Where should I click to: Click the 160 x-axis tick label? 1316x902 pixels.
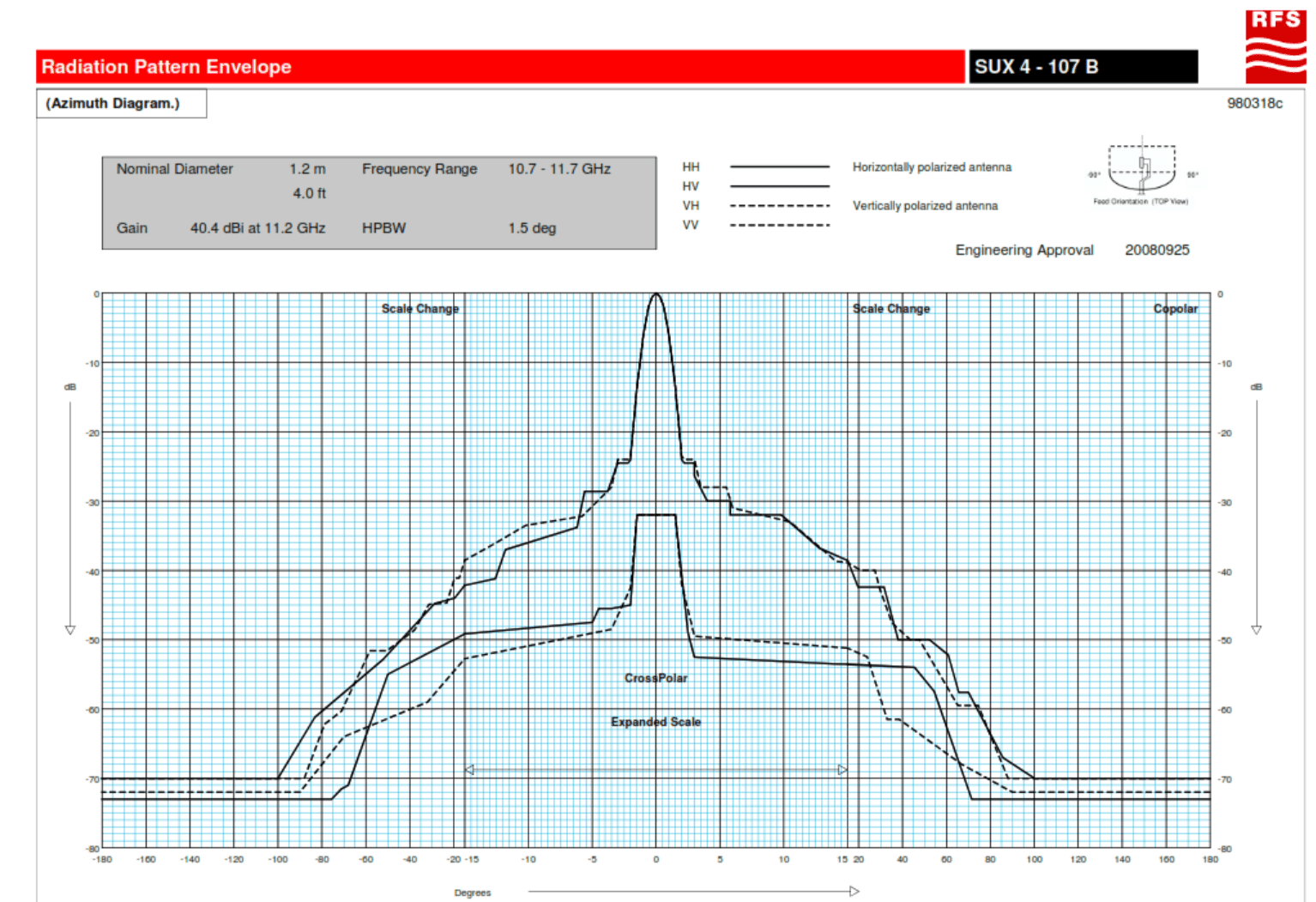coord(1167,859)
